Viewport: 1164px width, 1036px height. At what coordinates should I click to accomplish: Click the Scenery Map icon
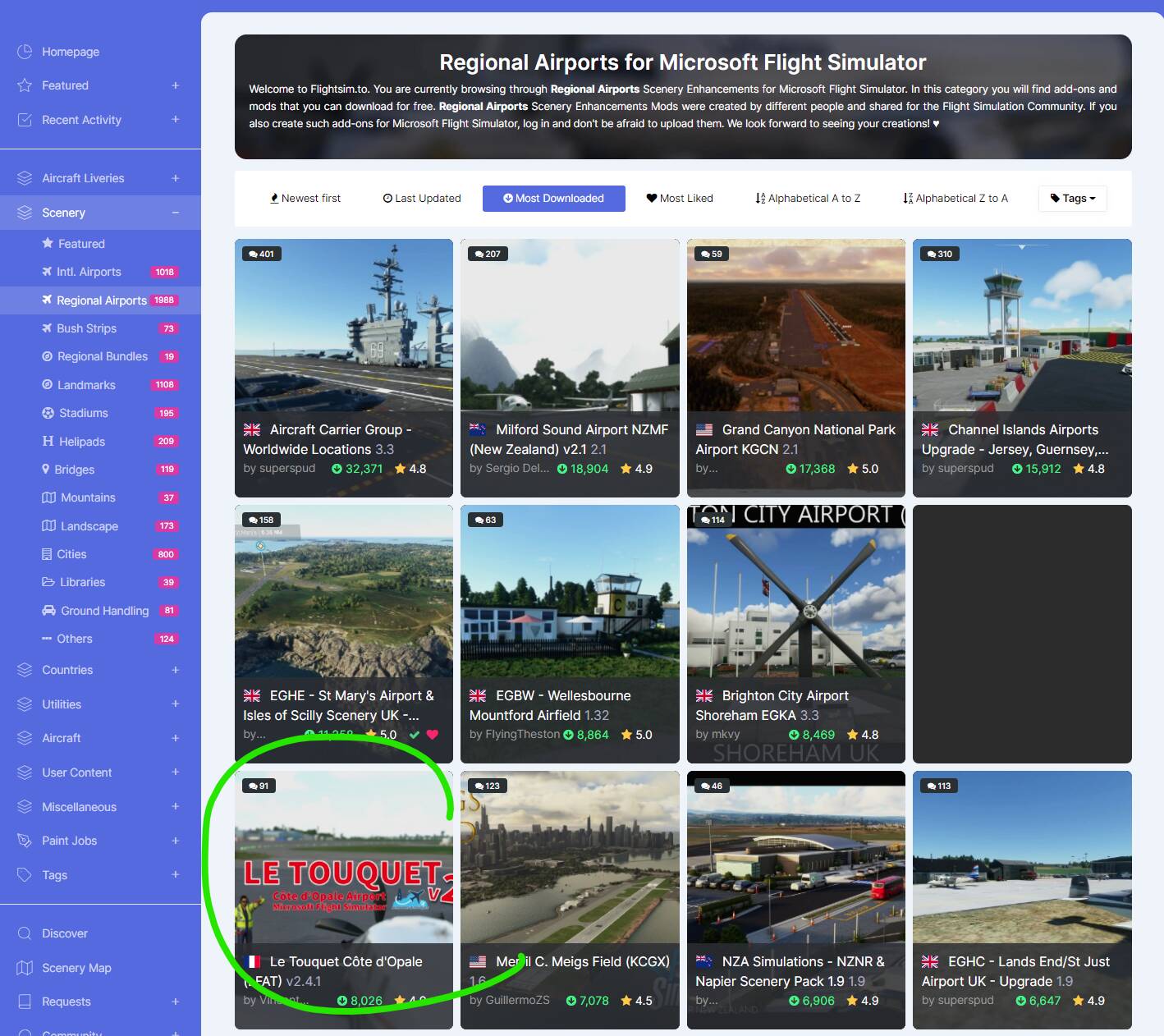[25, 968]
